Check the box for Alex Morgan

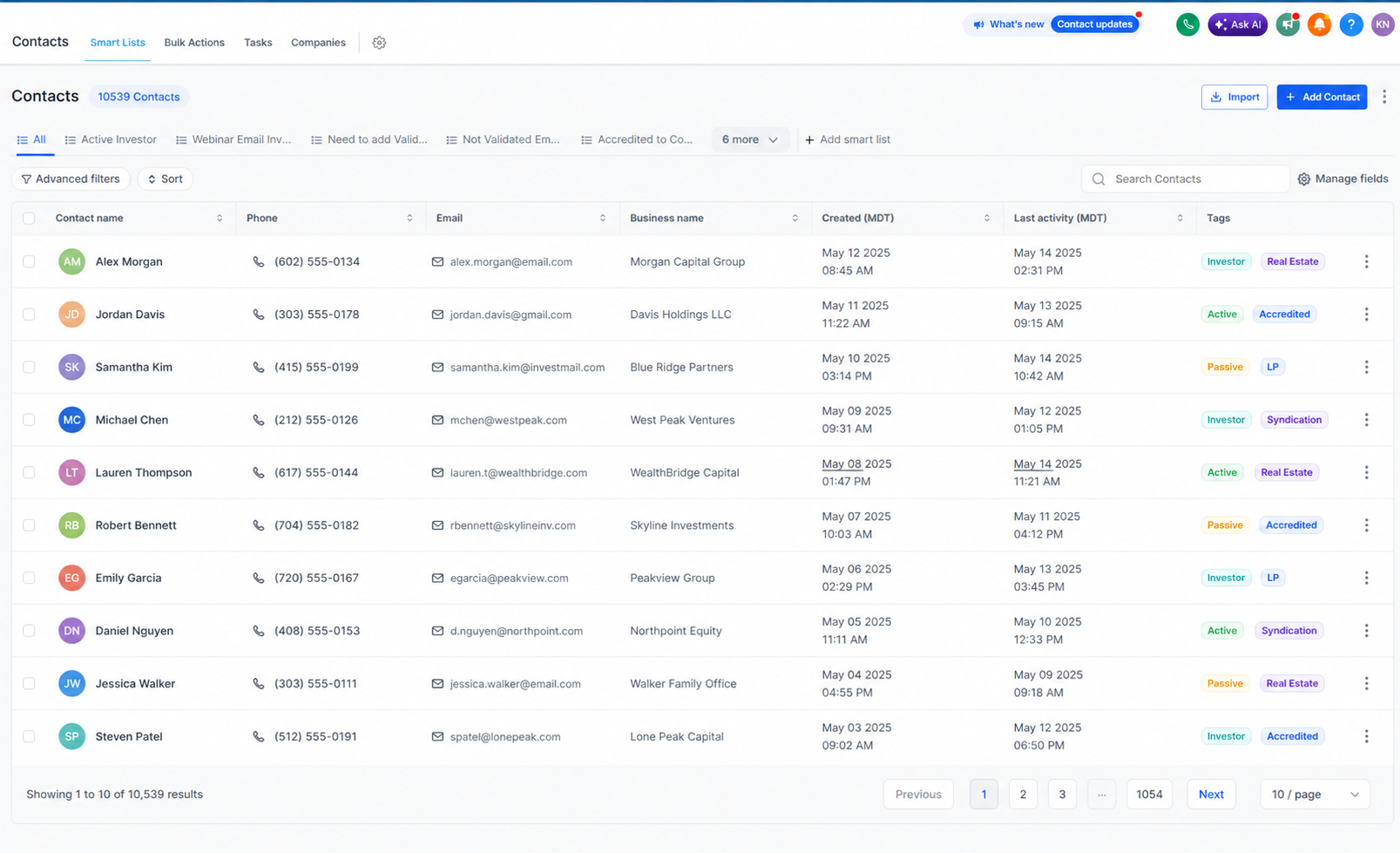(x=29, y=261)
